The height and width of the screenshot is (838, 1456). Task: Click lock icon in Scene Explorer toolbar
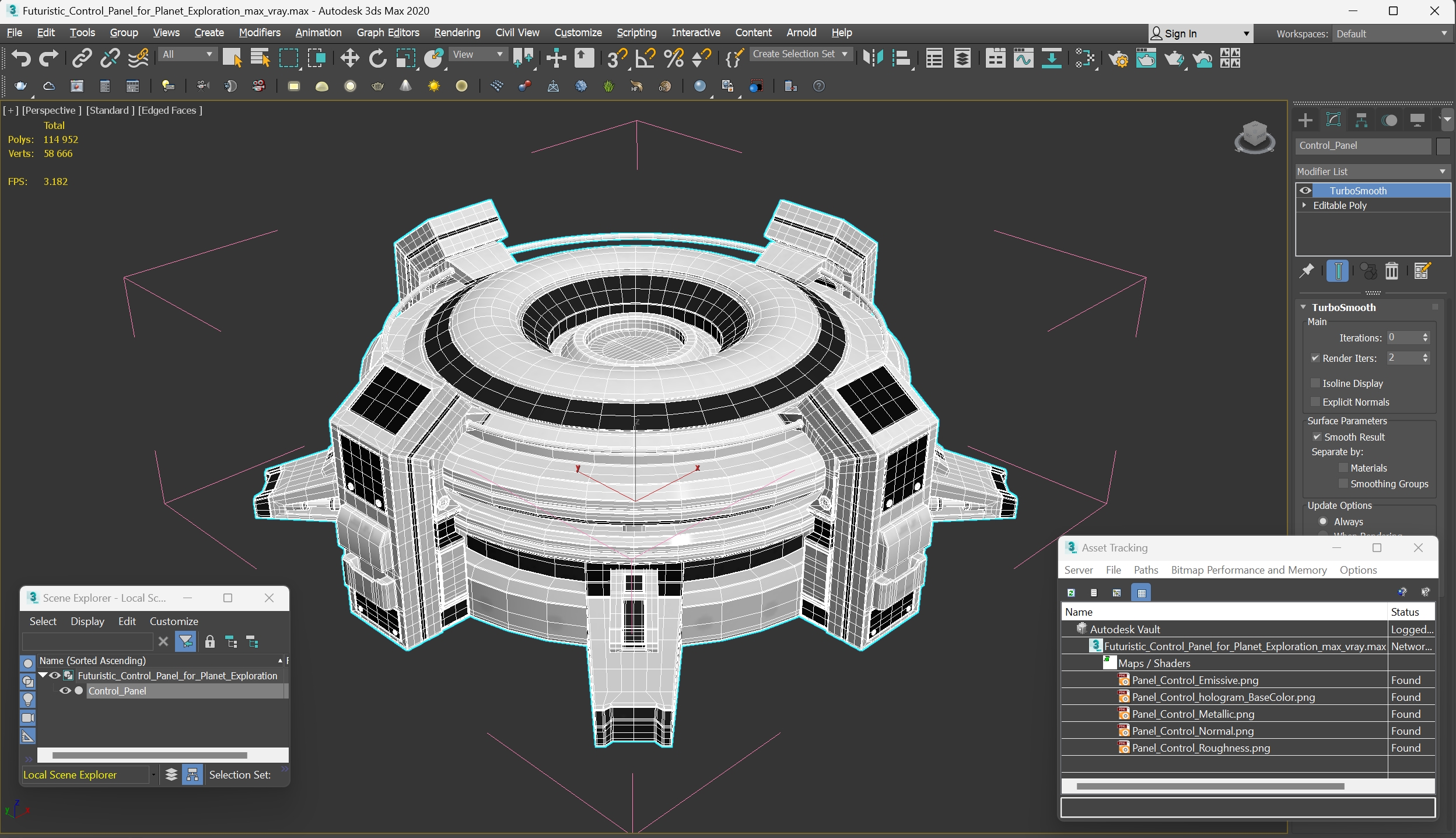click(210, 642)
